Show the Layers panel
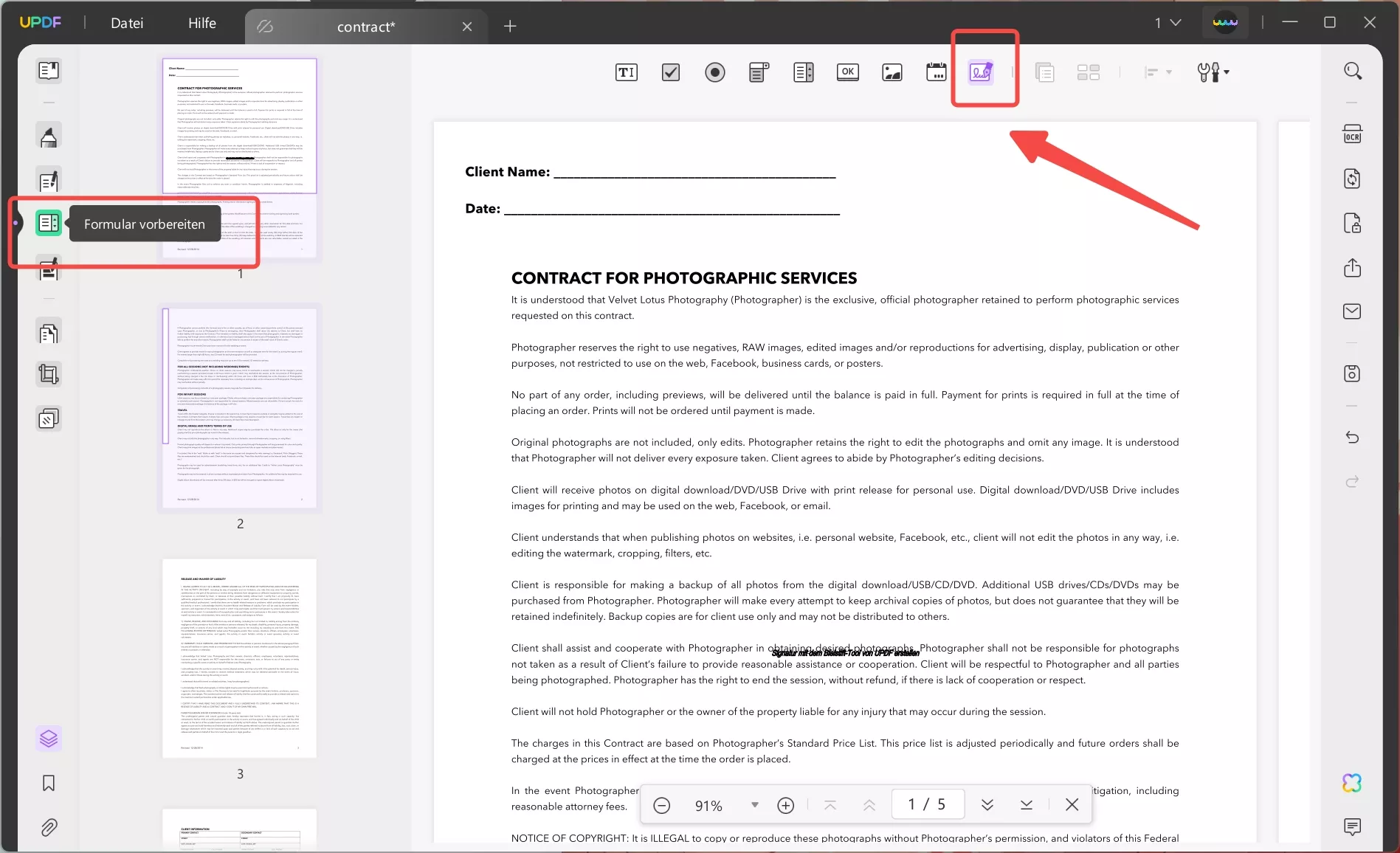The width and height of the screenshot is (1400, 853). (49, 738)
